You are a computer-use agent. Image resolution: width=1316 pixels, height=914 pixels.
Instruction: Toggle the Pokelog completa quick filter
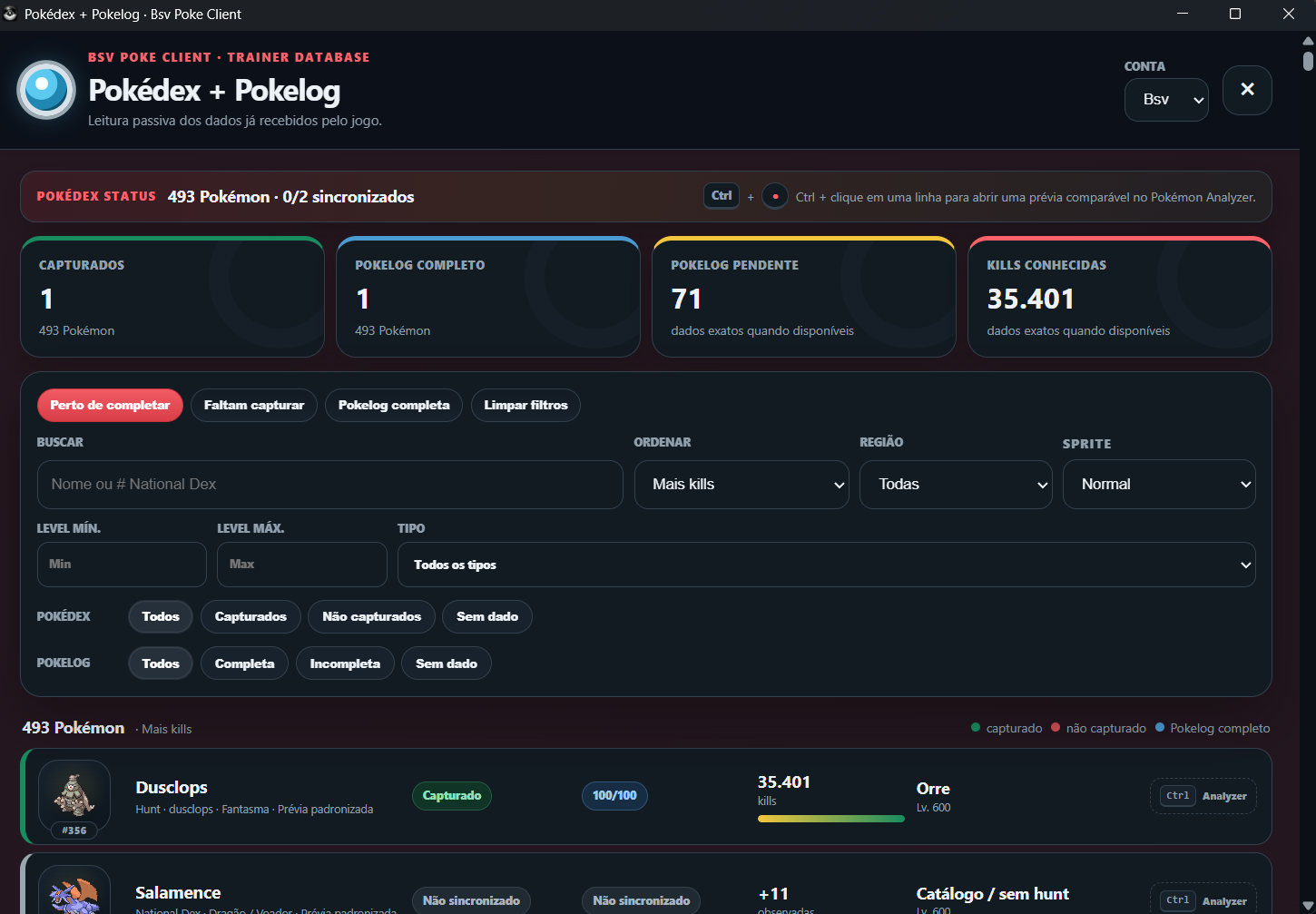[x=394, y=405]
